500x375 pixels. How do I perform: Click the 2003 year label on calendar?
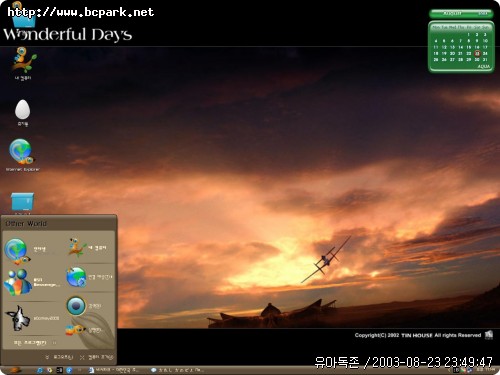tap(483, 13)
